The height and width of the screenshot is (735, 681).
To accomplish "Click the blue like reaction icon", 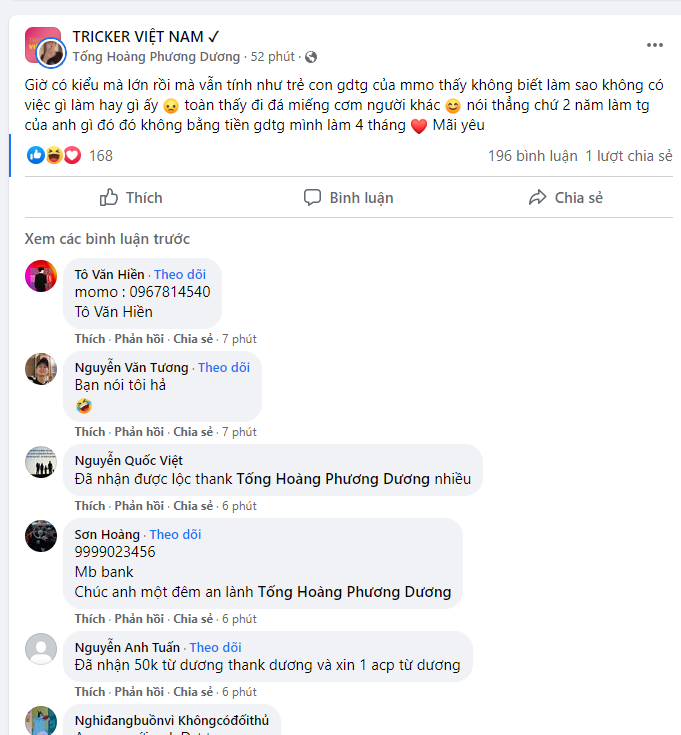I will (36, 155).
